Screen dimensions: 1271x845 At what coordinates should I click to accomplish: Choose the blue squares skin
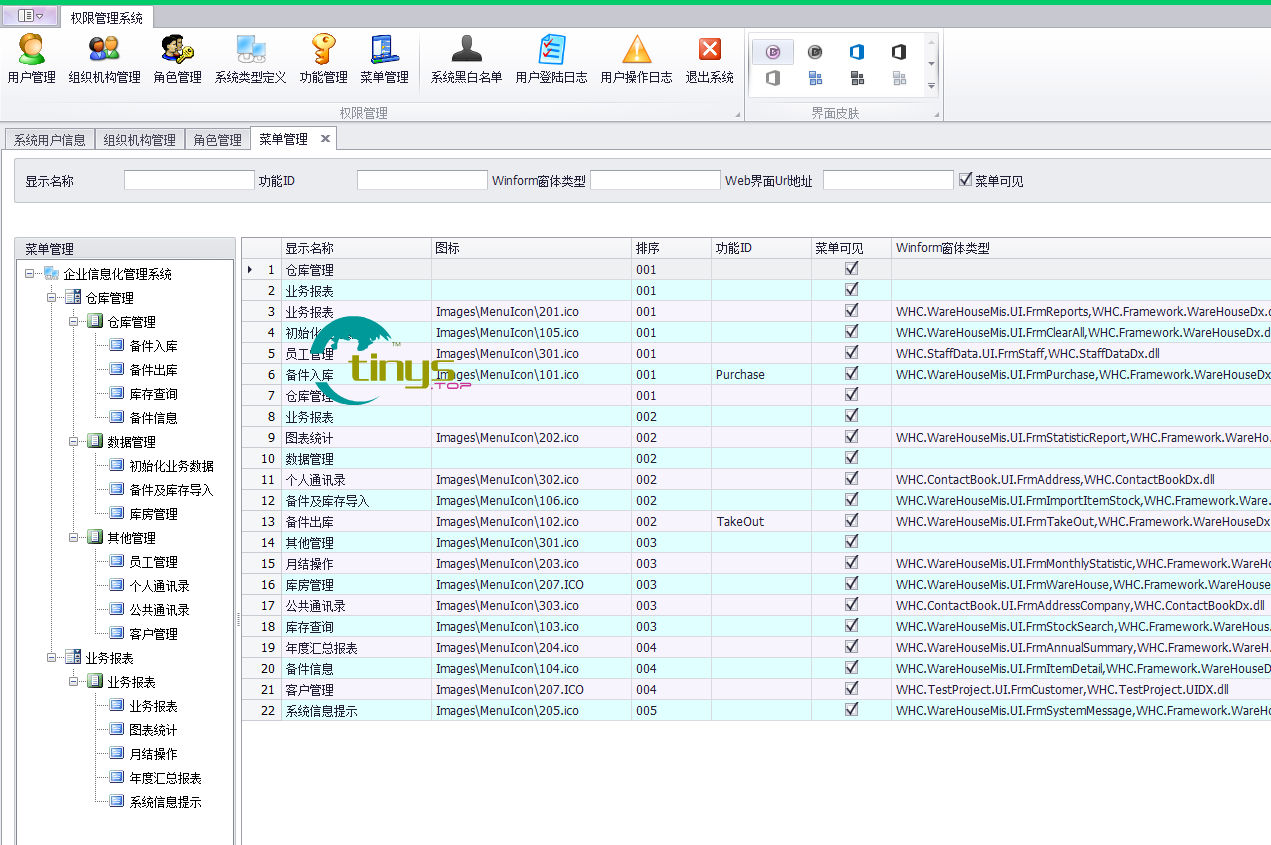815,78
